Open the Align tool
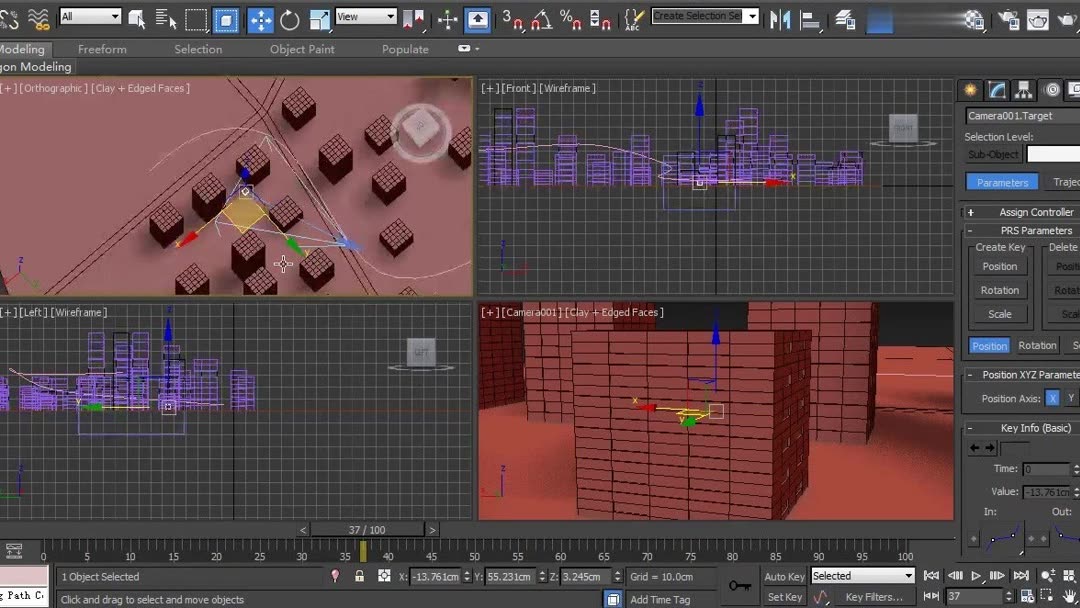 click(x=809, y=17)
